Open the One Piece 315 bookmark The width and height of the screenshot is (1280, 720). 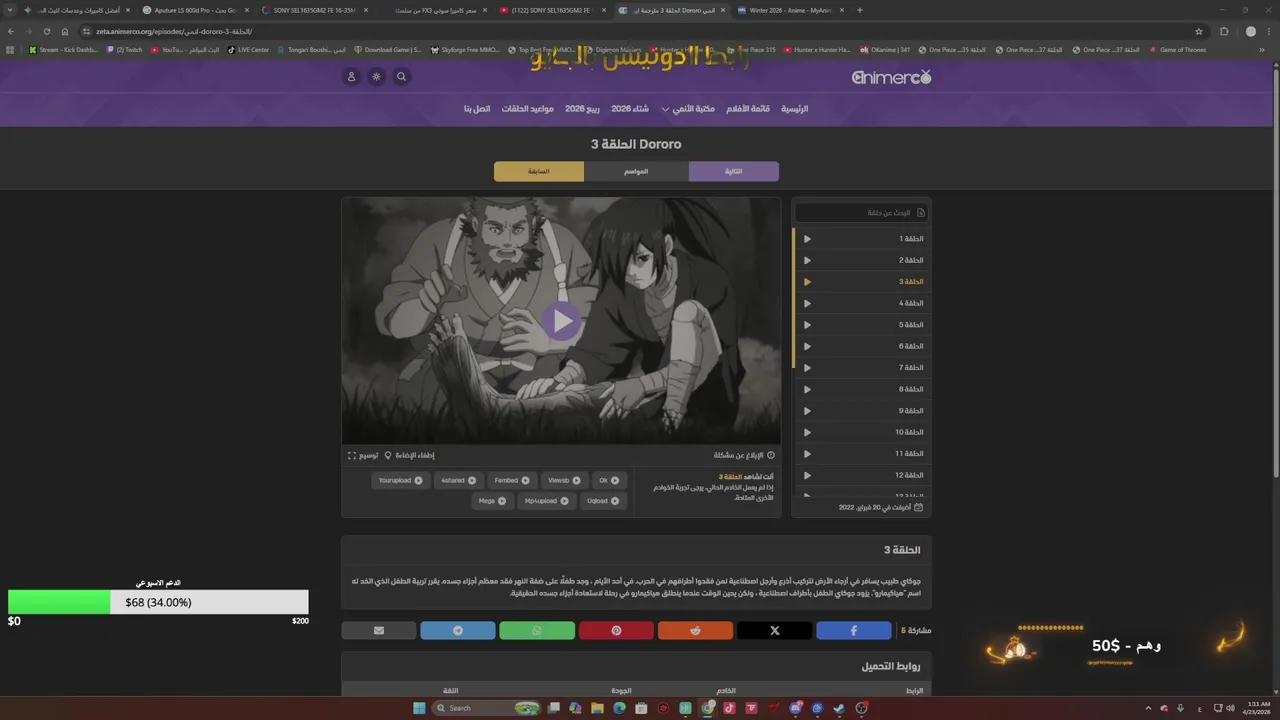pos(752,49)
